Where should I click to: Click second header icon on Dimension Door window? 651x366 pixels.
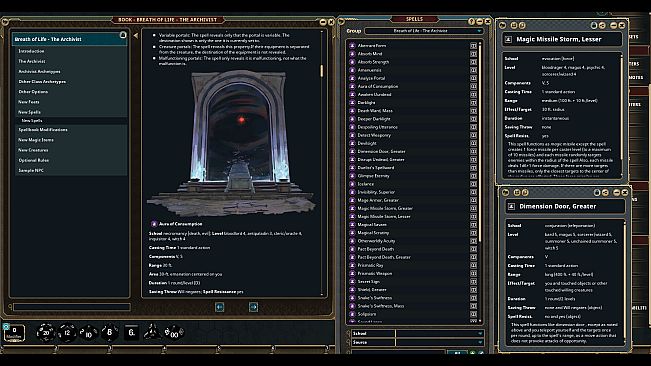coord(517,193)
